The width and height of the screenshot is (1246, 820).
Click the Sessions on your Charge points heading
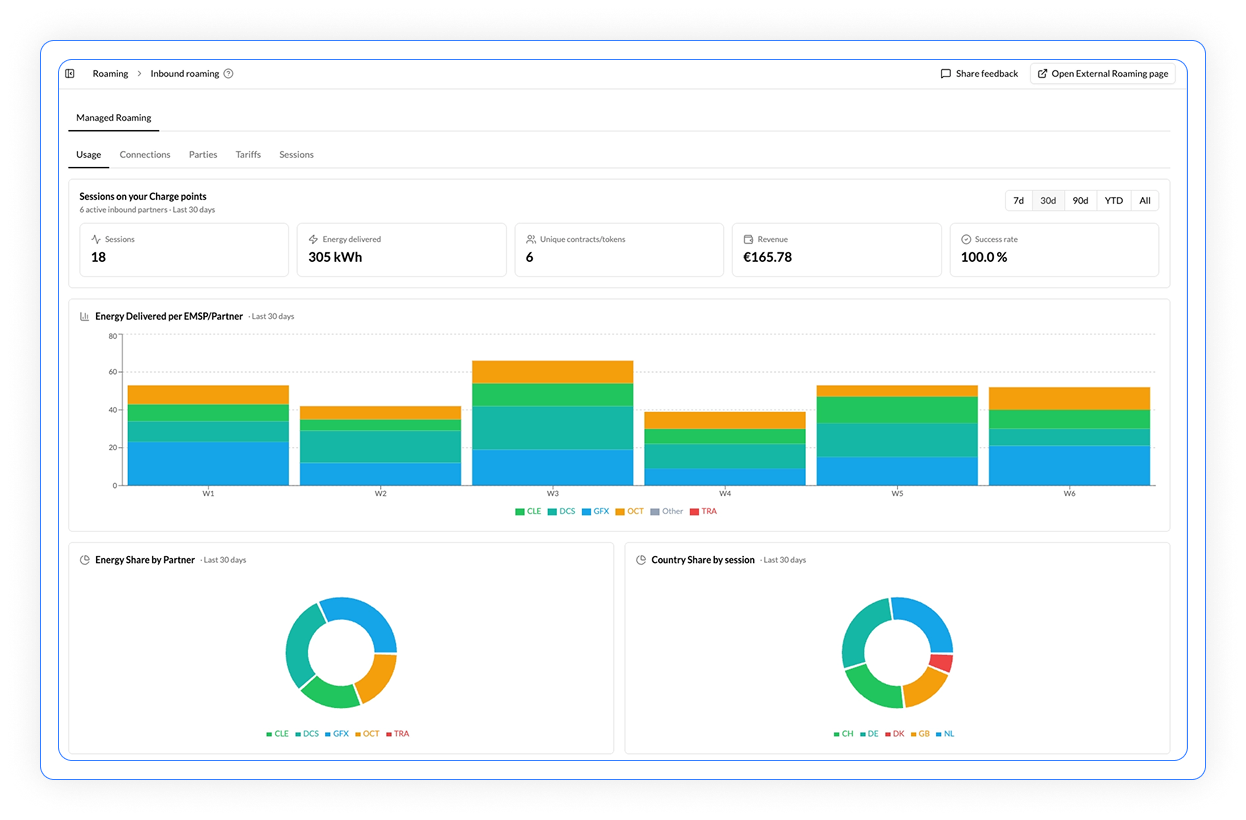coord(143,197)
